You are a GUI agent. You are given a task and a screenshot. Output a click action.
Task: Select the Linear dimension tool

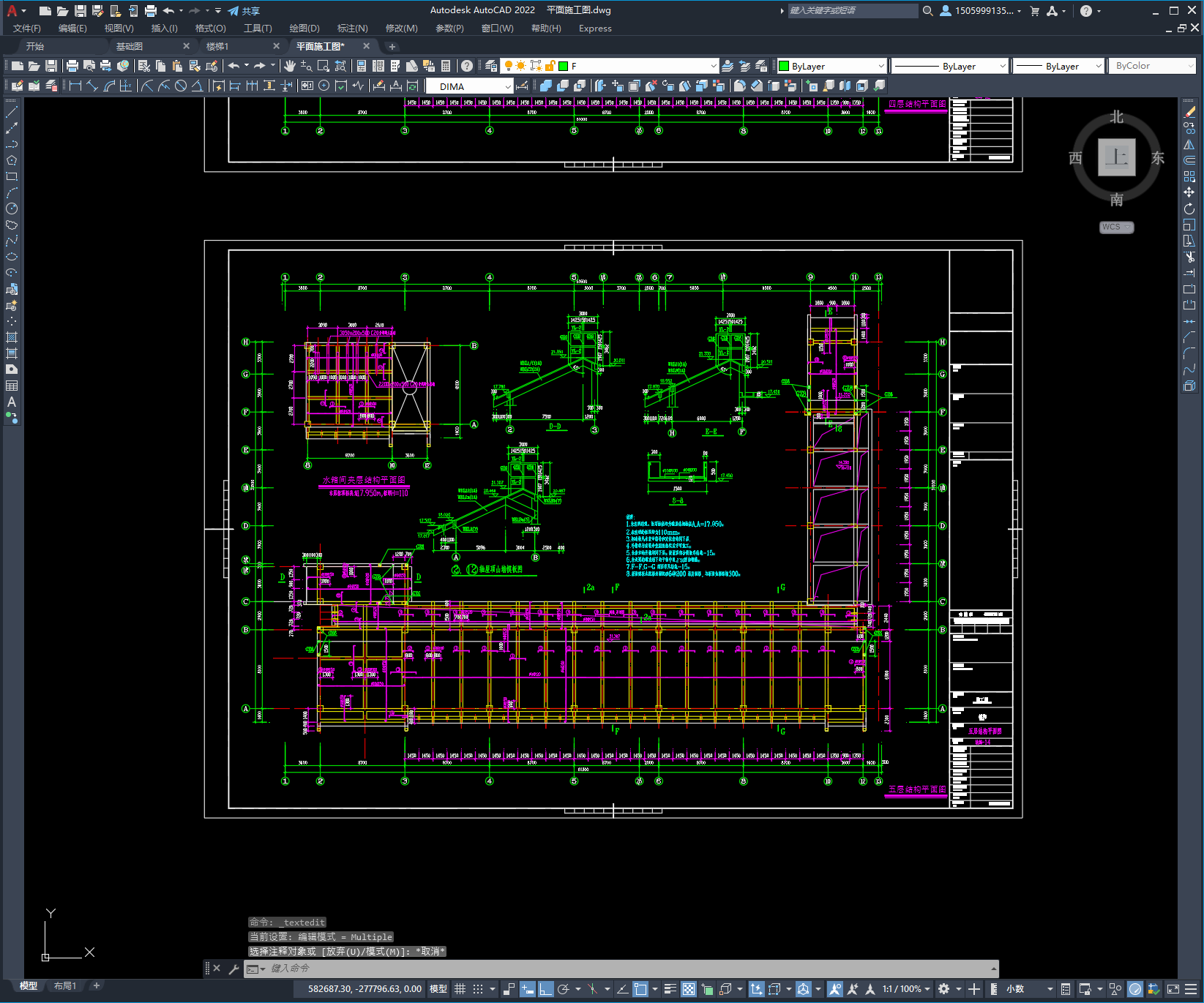(75, 86)
